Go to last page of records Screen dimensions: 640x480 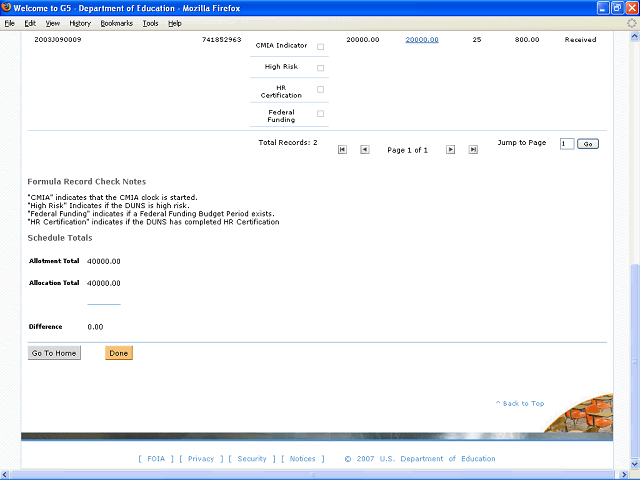(473, 150)
